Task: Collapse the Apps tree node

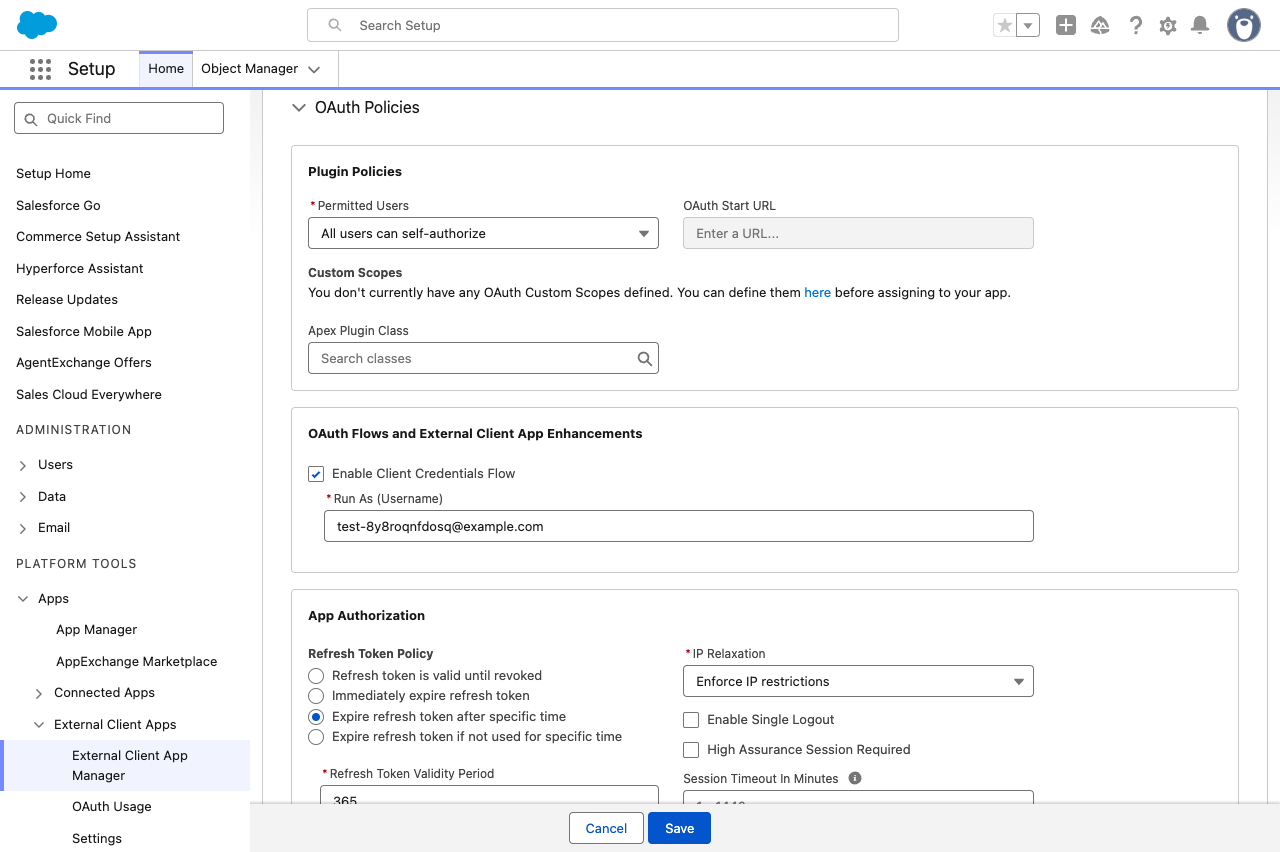Action: (23, 599)
